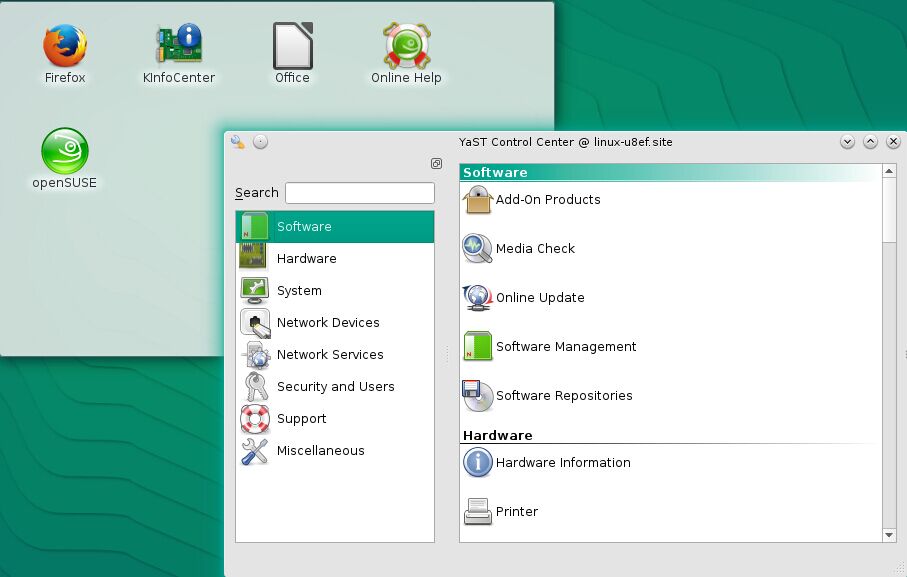Click the module list scroll up arrow
907x577 pixels.
click(889, 171)
